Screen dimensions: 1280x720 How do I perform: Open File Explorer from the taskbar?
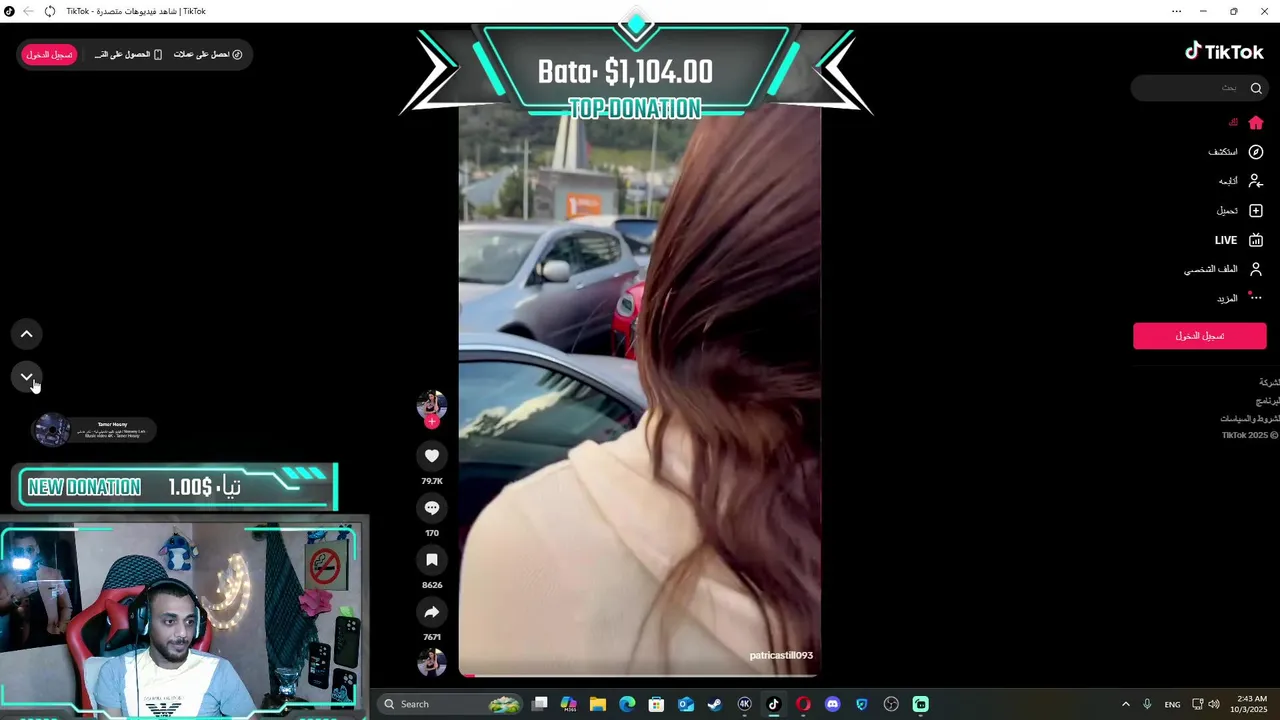coord(597,704)
